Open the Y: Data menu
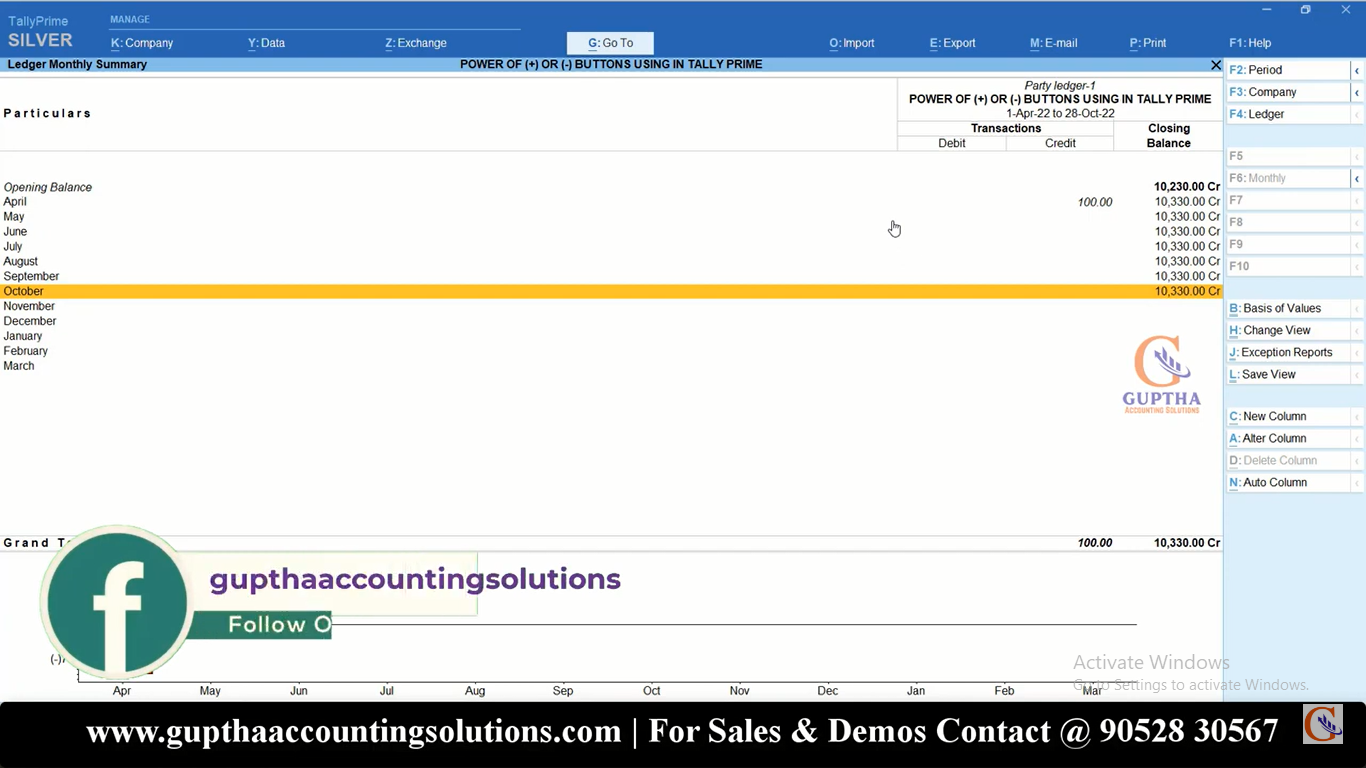This screenshot has width=1366, height=768. [266, 43]
